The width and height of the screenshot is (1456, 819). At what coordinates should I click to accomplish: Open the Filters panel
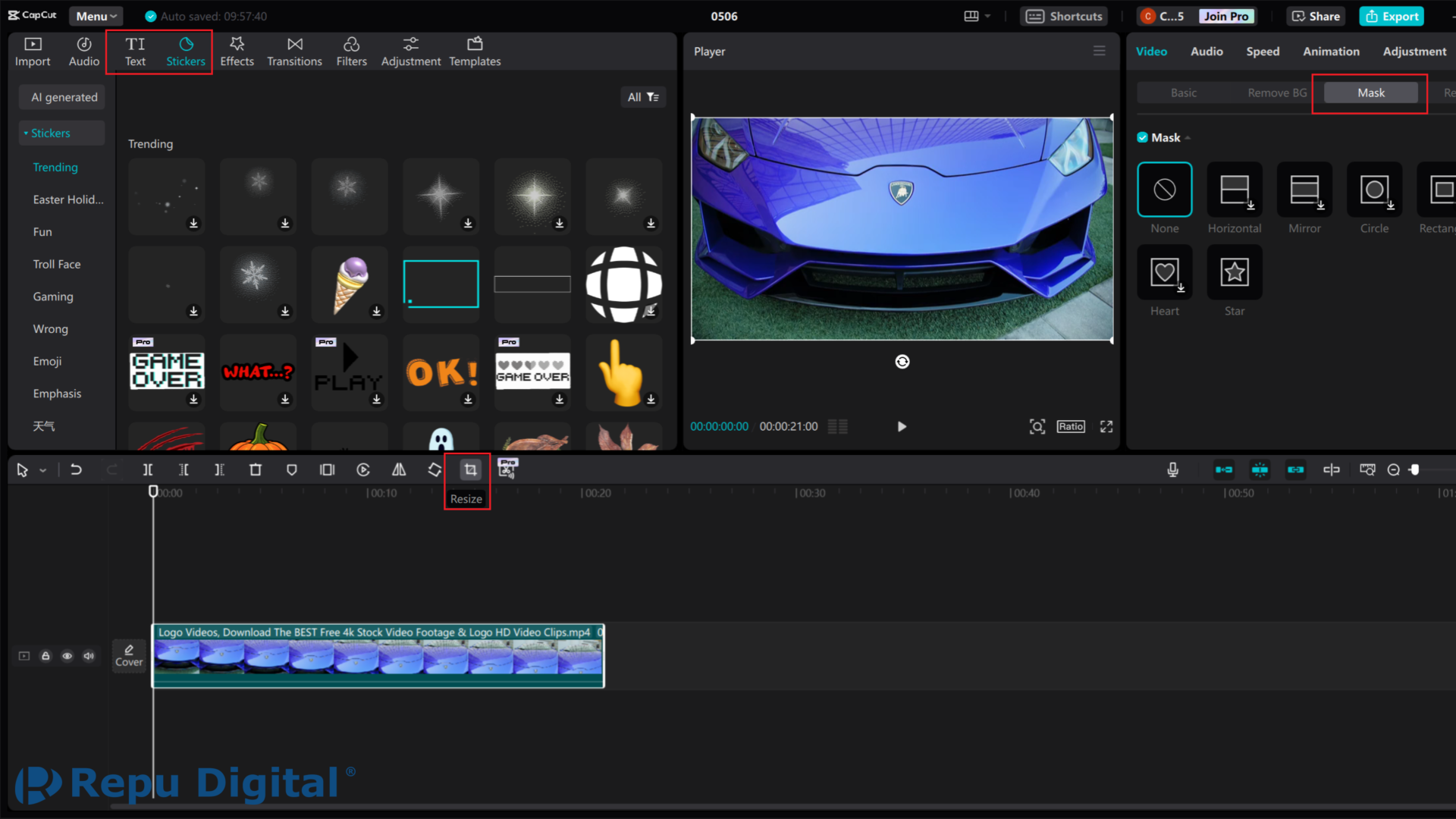point(351,52)
